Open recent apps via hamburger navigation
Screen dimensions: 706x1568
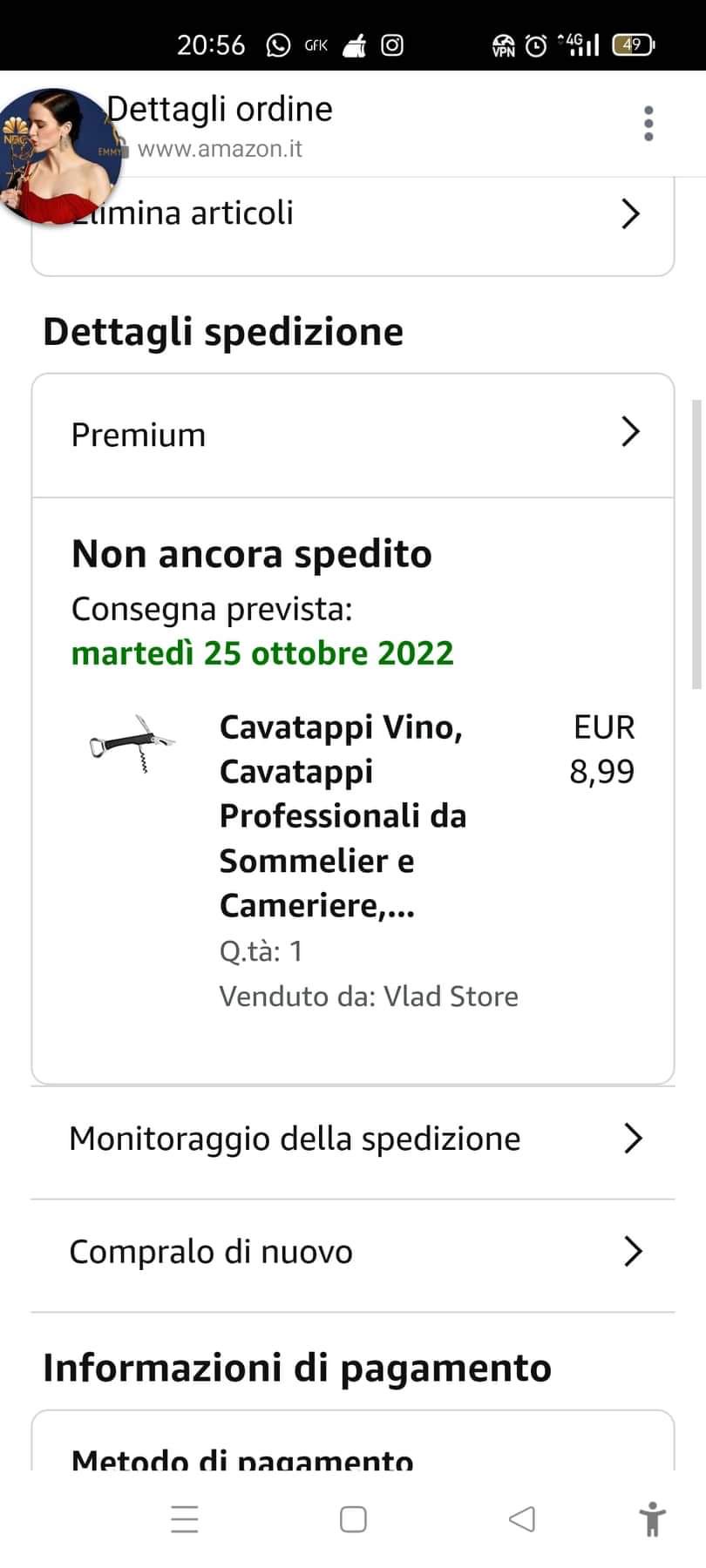[185, 1519]
